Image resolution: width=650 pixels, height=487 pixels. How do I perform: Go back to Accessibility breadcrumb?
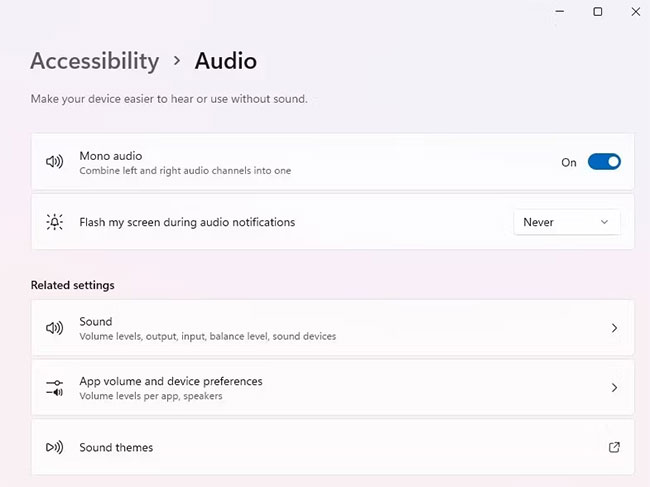tap(95, 61)
